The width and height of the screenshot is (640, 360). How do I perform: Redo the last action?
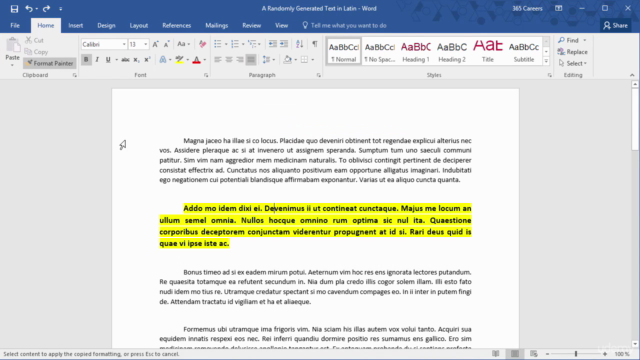pyautogui.click(x=46, y=9)
